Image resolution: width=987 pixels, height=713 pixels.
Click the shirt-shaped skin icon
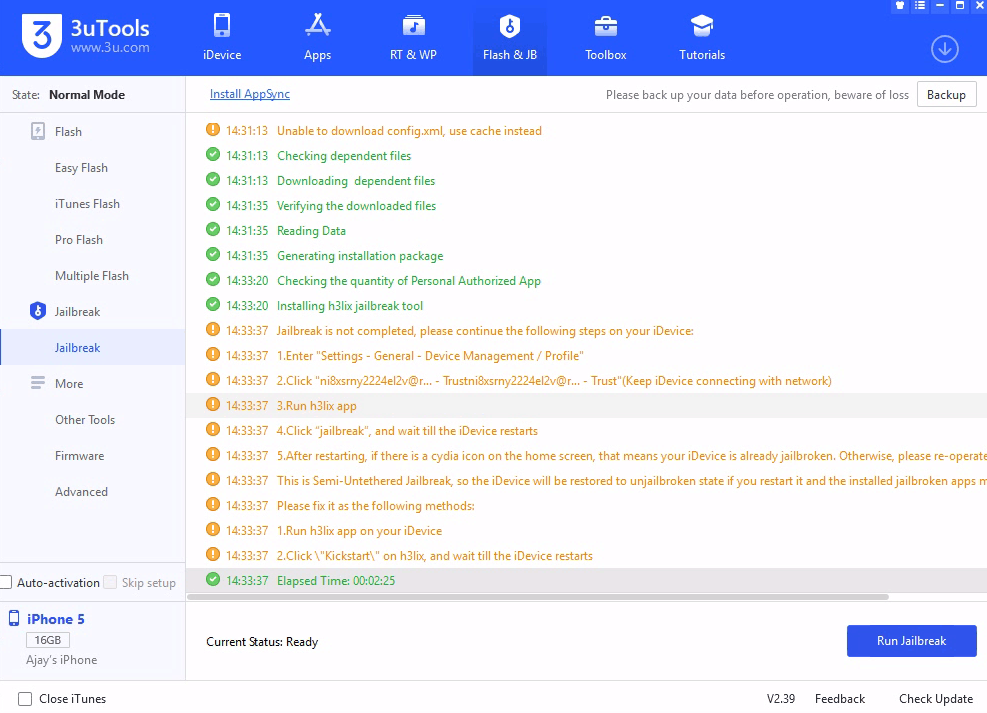(900, 6)
